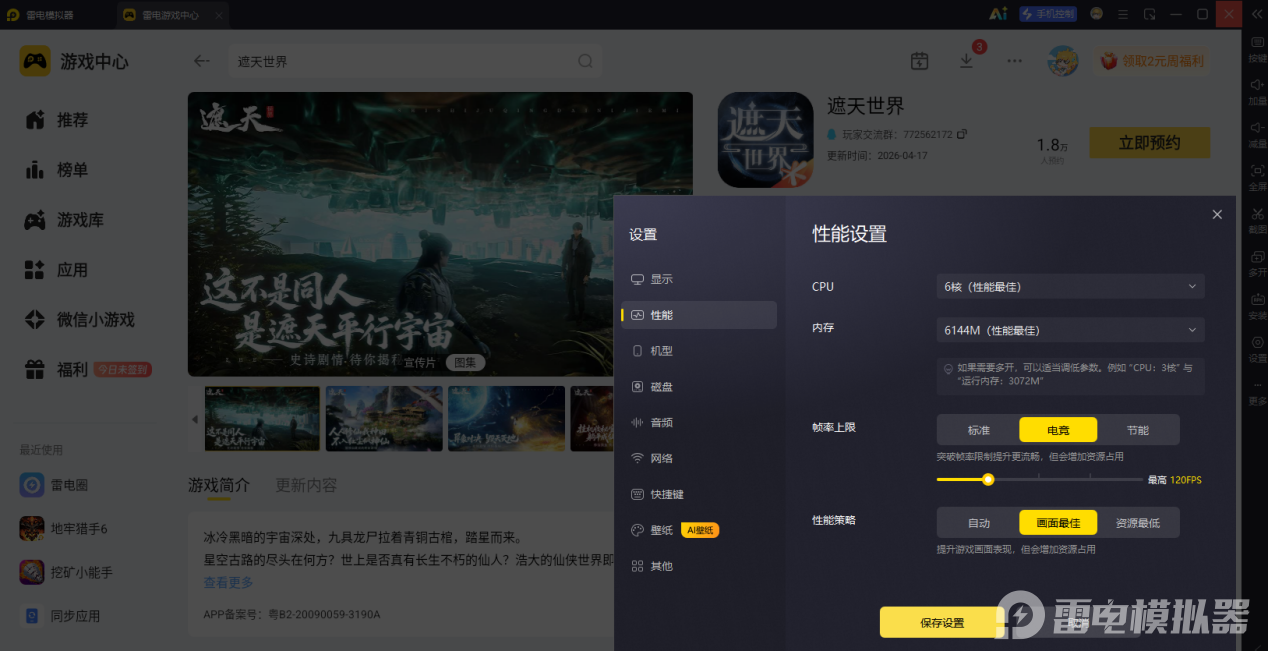1268x651 pixels.
Task: Click the calendar reservation icon in header
Action: point(920,61)
